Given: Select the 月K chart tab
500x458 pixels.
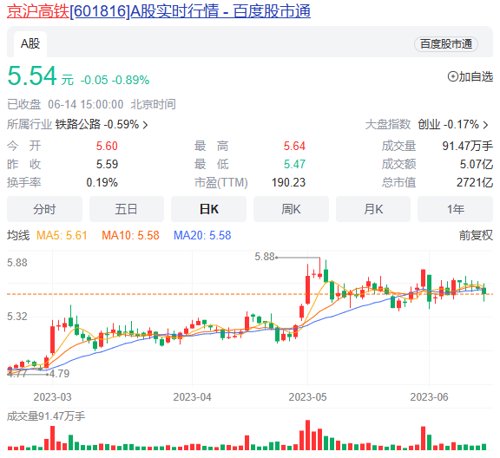Looking at the screenshot, I should (373, 209).
